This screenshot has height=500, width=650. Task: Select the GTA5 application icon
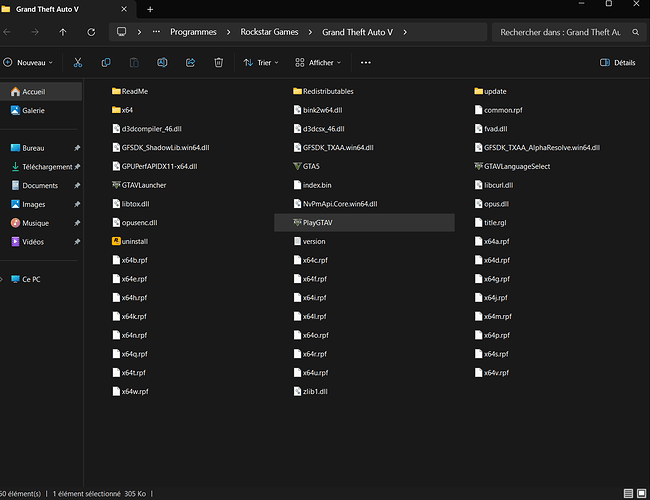306,166
